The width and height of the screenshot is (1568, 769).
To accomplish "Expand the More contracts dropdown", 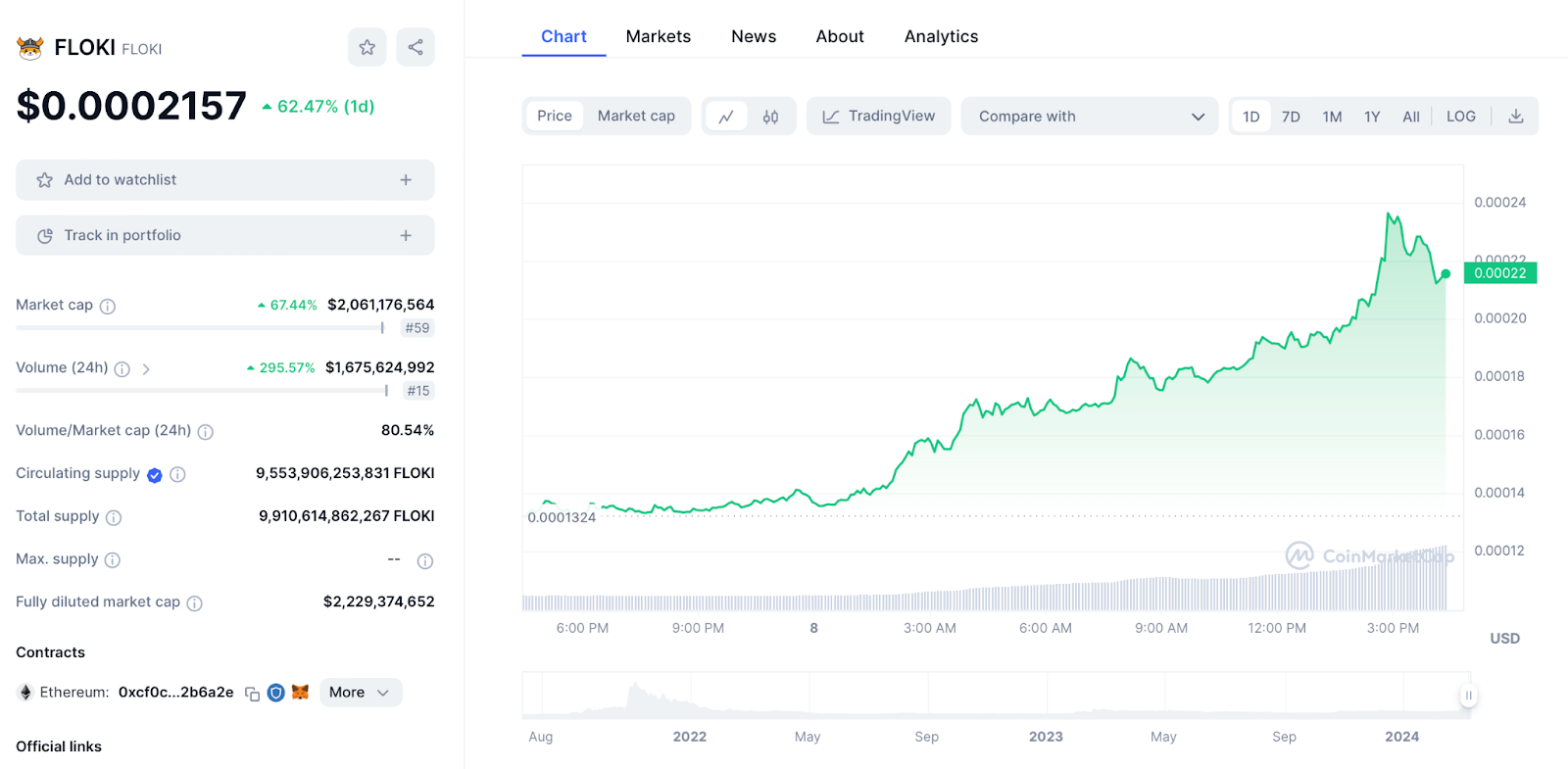I will point(361,693).
